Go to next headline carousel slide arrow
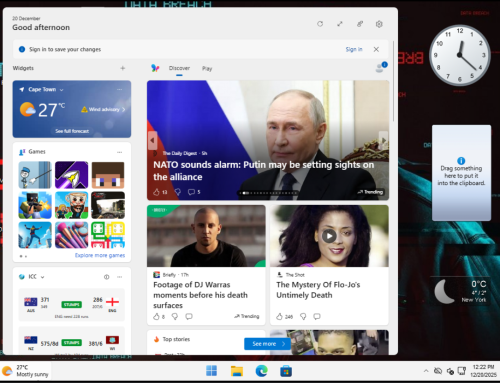Image resolution: width=500 pixels, height=383 pixels. pyautogui.click(x=383, y=140)
